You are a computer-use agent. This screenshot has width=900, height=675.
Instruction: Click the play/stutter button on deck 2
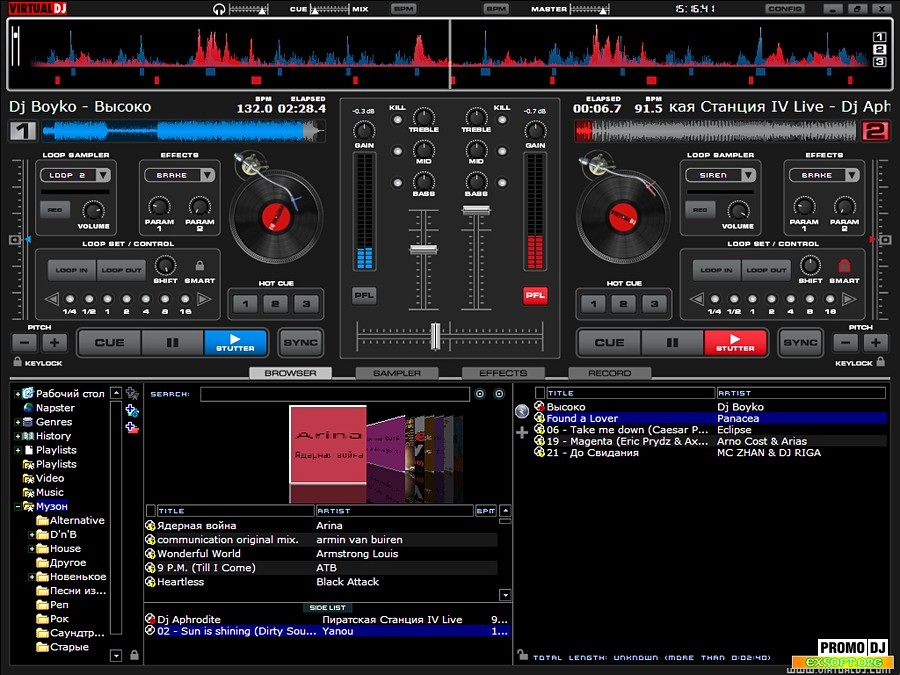tap(735, 342)
